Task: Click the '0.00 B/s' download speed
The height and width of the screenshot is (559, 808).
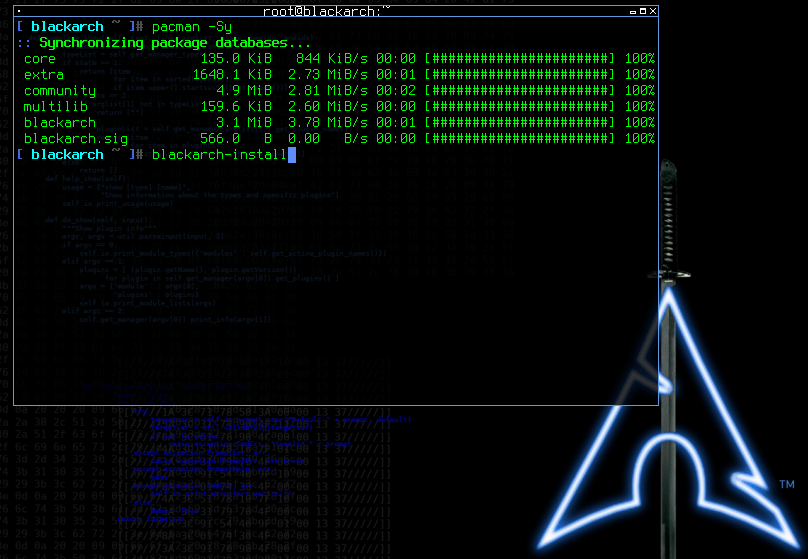Action: point(328,139)
